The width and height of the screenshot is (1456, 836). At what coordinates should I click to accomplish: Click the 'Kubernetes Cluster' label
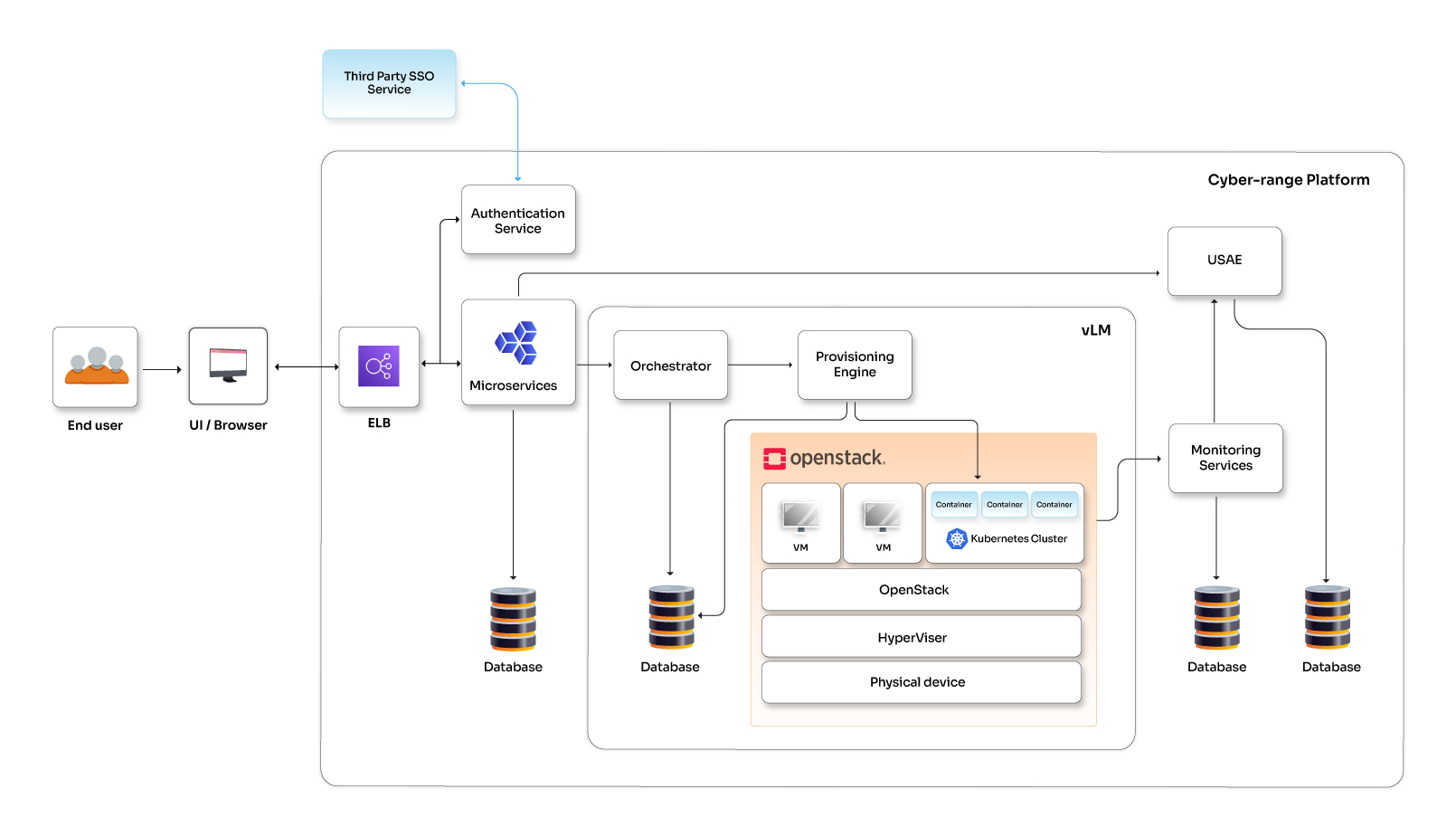[1018, 538]
